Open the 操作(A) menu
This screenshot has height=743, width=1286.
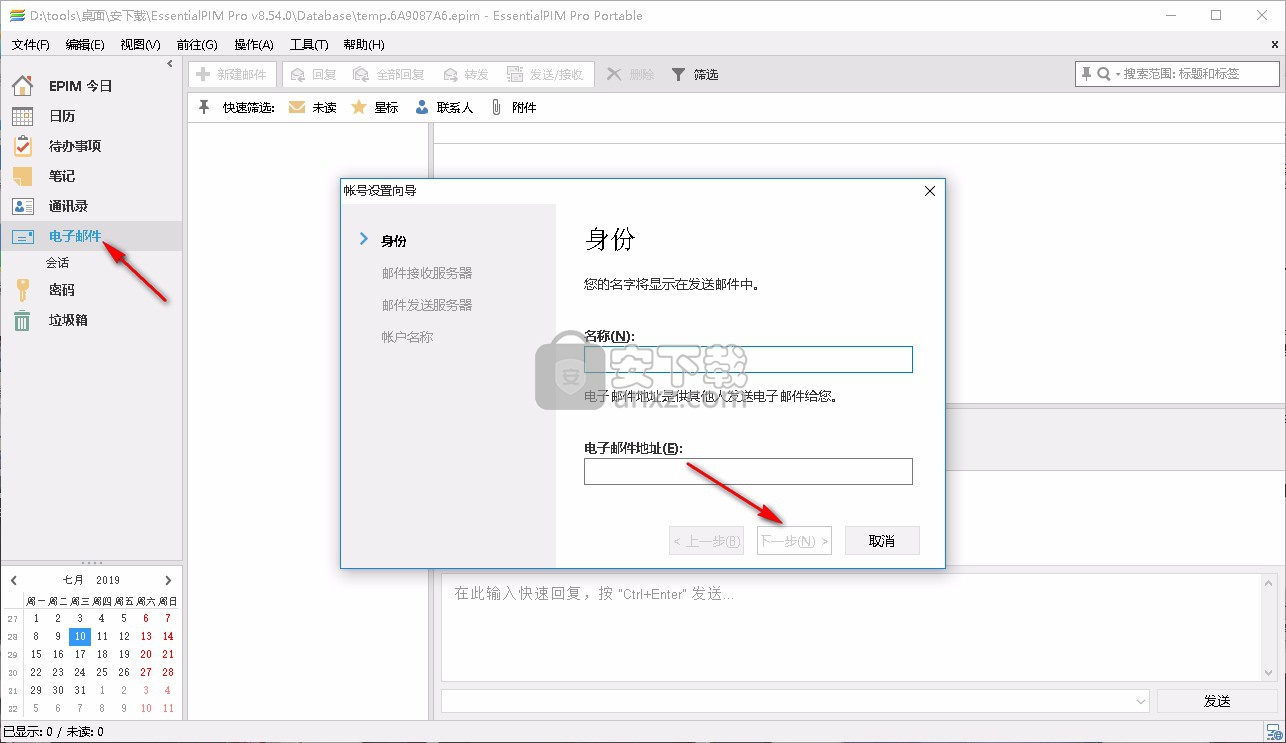(254, 44)
